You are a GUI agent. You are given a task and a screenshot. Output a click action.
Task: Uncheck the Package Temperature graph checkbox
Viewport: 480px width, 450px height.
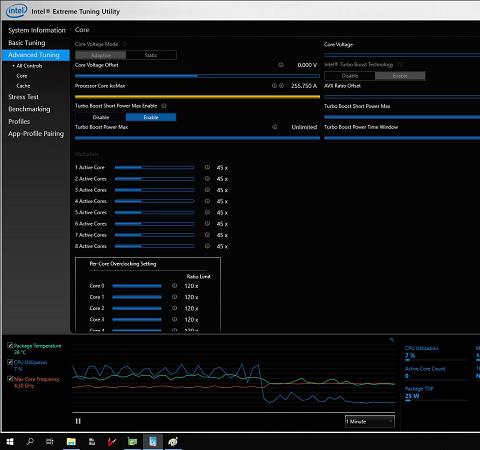tap(10, 346)
